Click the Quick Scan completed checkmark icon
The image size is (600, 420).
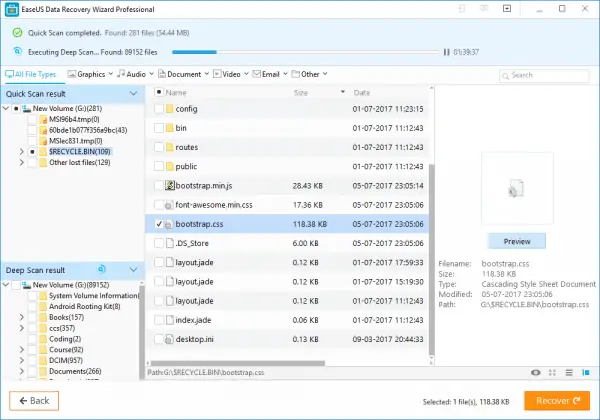pyautogui.click(x=17, y=33)
